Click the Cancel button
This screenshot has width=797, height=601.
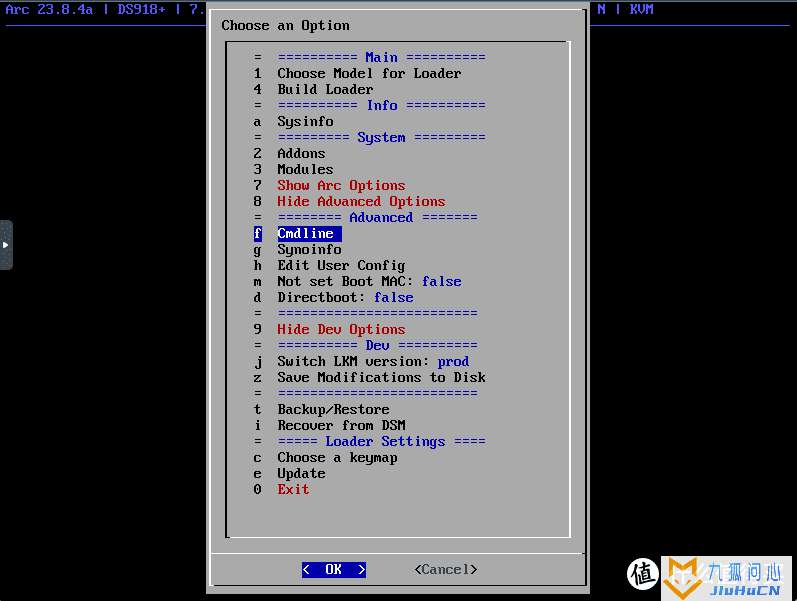coord(446,569)
